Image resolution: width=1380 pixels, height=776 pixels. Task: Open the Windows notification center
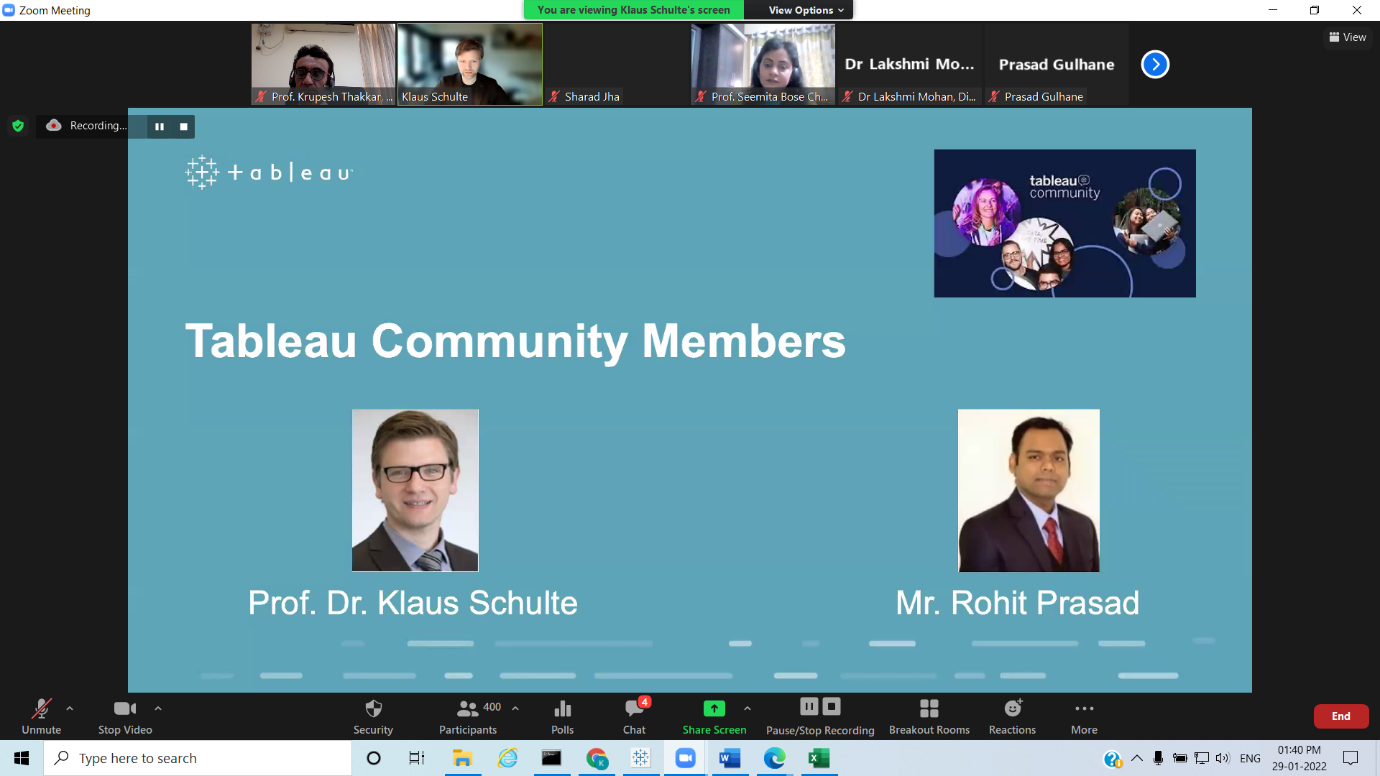1351,758
